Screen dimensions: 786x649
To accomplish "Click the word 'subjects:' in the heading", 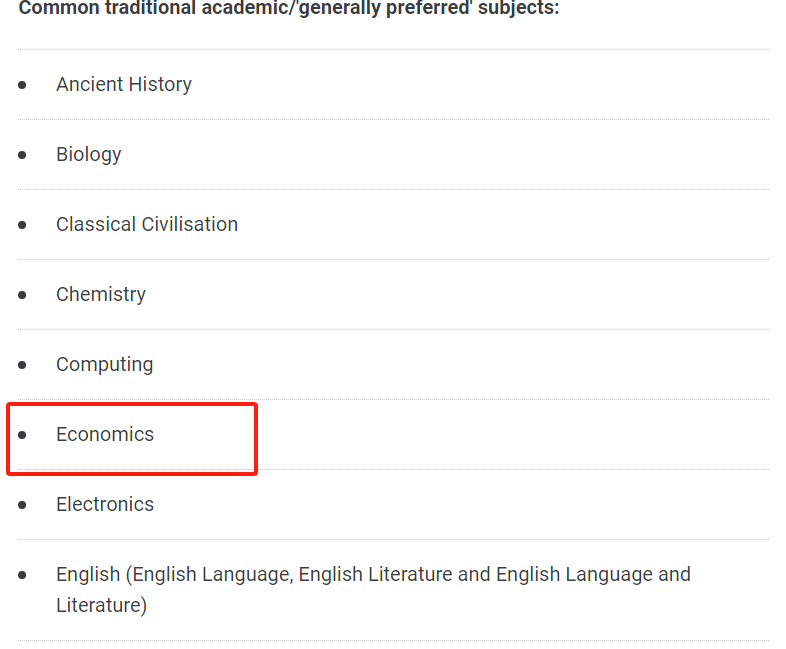I will pyautogui.click(x=518, y=8).
